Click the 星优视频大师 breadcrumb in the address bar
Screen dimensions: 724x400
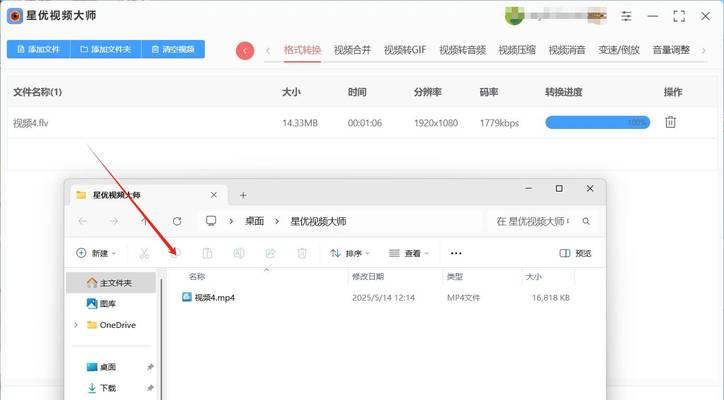tap(318, 221)
